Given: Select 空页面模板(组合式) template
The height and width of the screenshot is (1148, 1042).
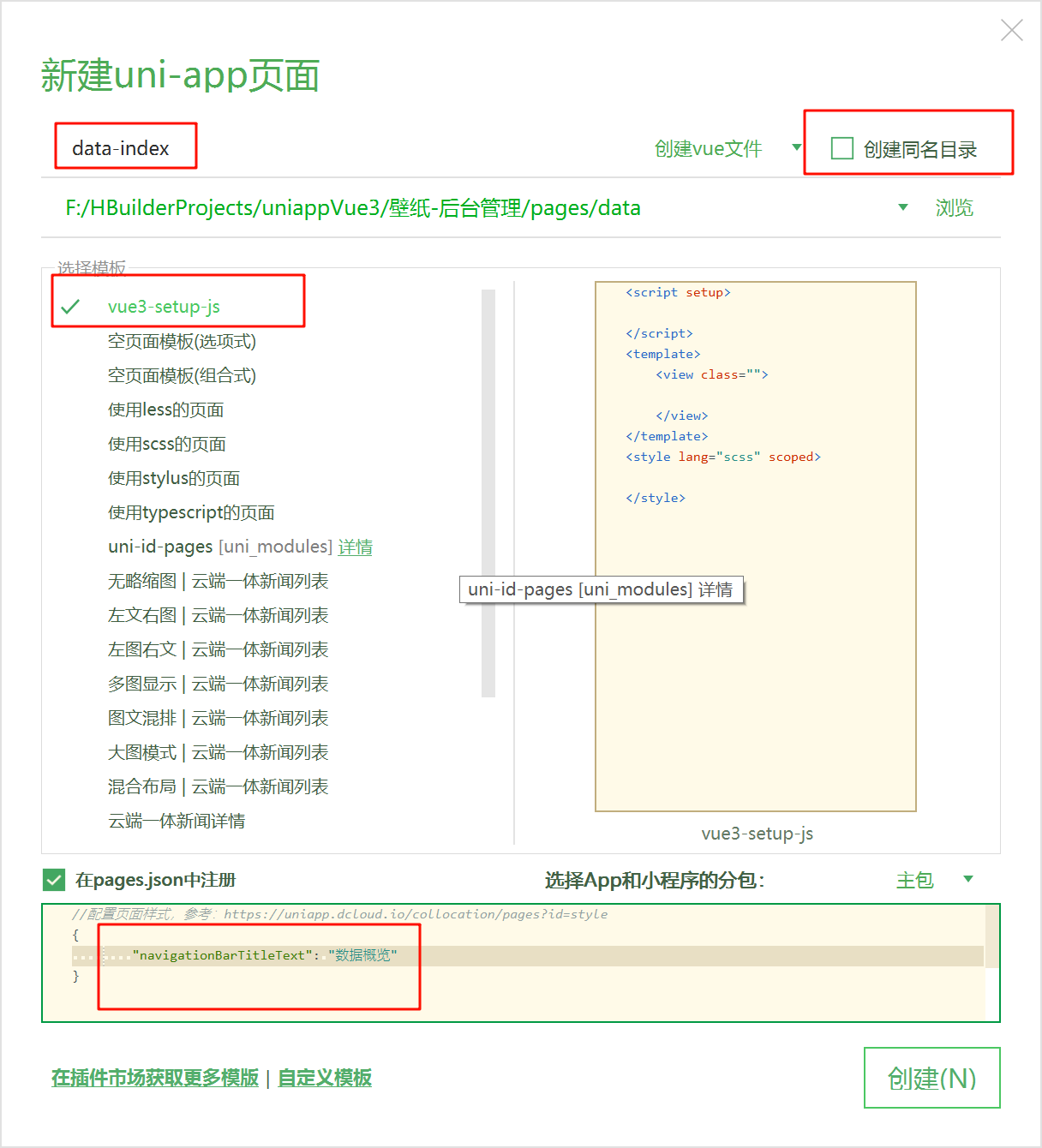Looking at the screenshot, I should [182, 375].
